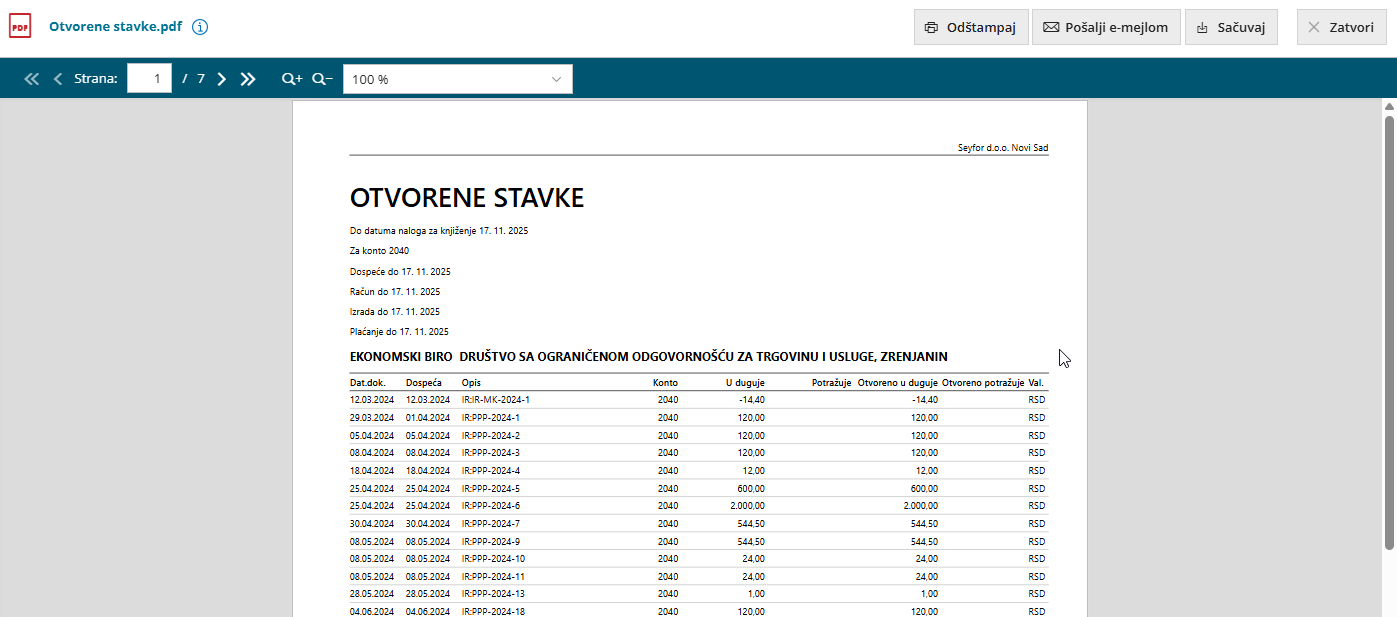Click the 'Otvoreno potražuje' column header
The image size is (1397, 617).
point(983,383)
